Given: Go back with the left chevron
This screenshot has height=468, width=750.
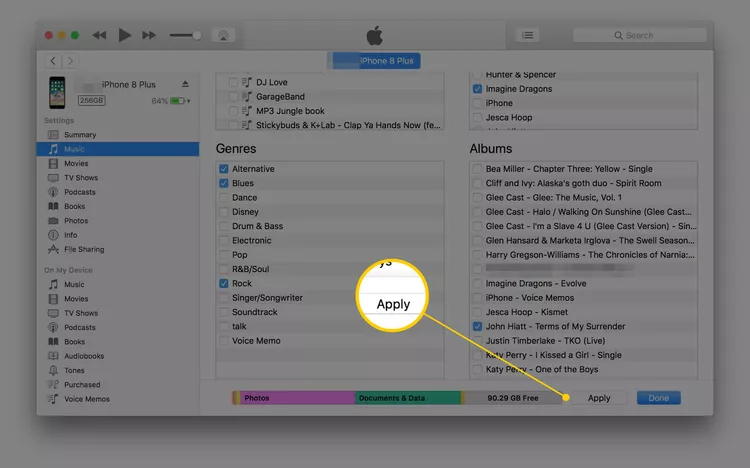Looking at the screenshot, I should (x=53, y=61).
